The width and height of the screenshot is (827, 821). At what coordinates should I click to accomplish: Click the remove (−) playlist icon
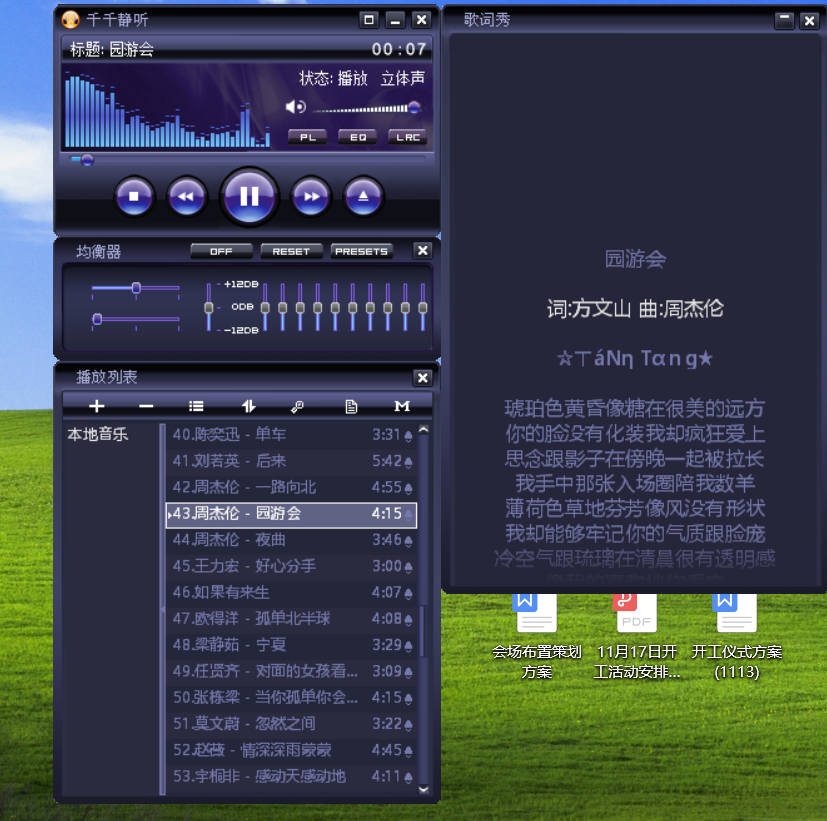[146, 406]
